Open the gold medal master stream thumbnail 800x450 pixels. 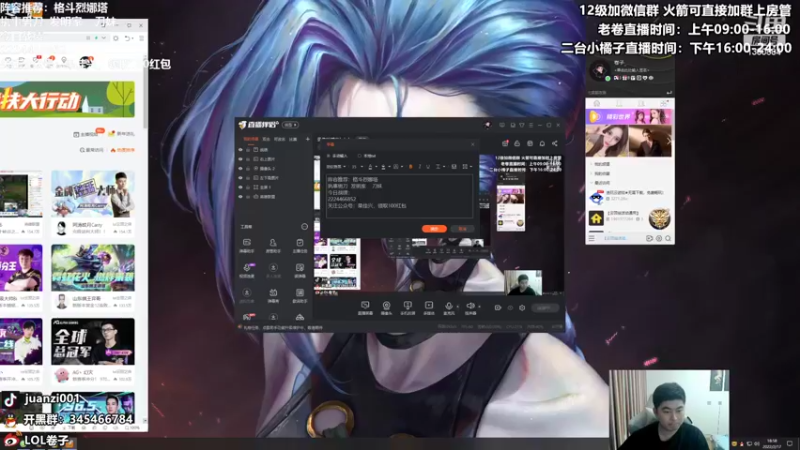(x=93, y=194)
